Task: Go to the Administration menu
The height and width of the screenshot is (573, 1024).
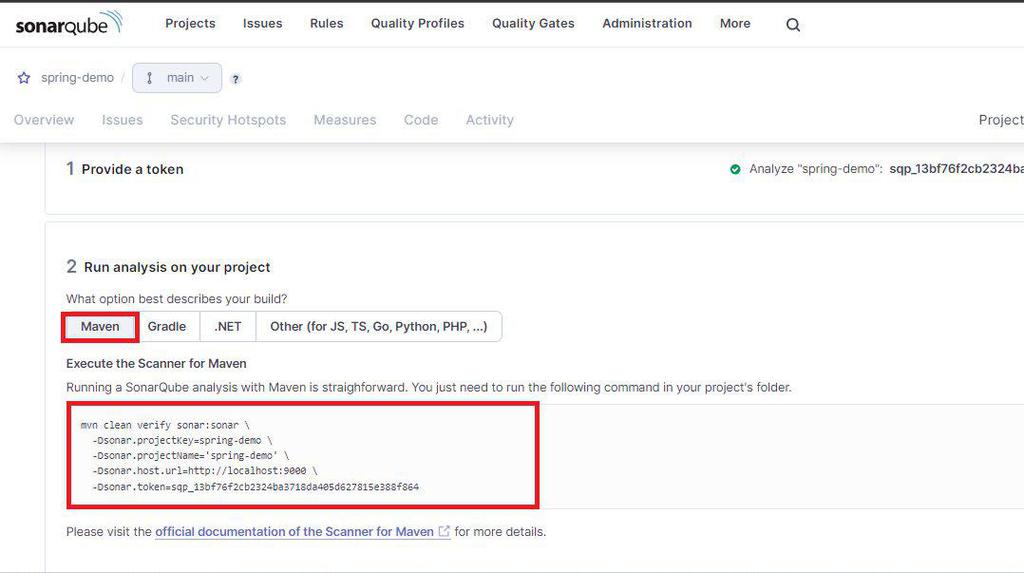Action: (647, 24)
